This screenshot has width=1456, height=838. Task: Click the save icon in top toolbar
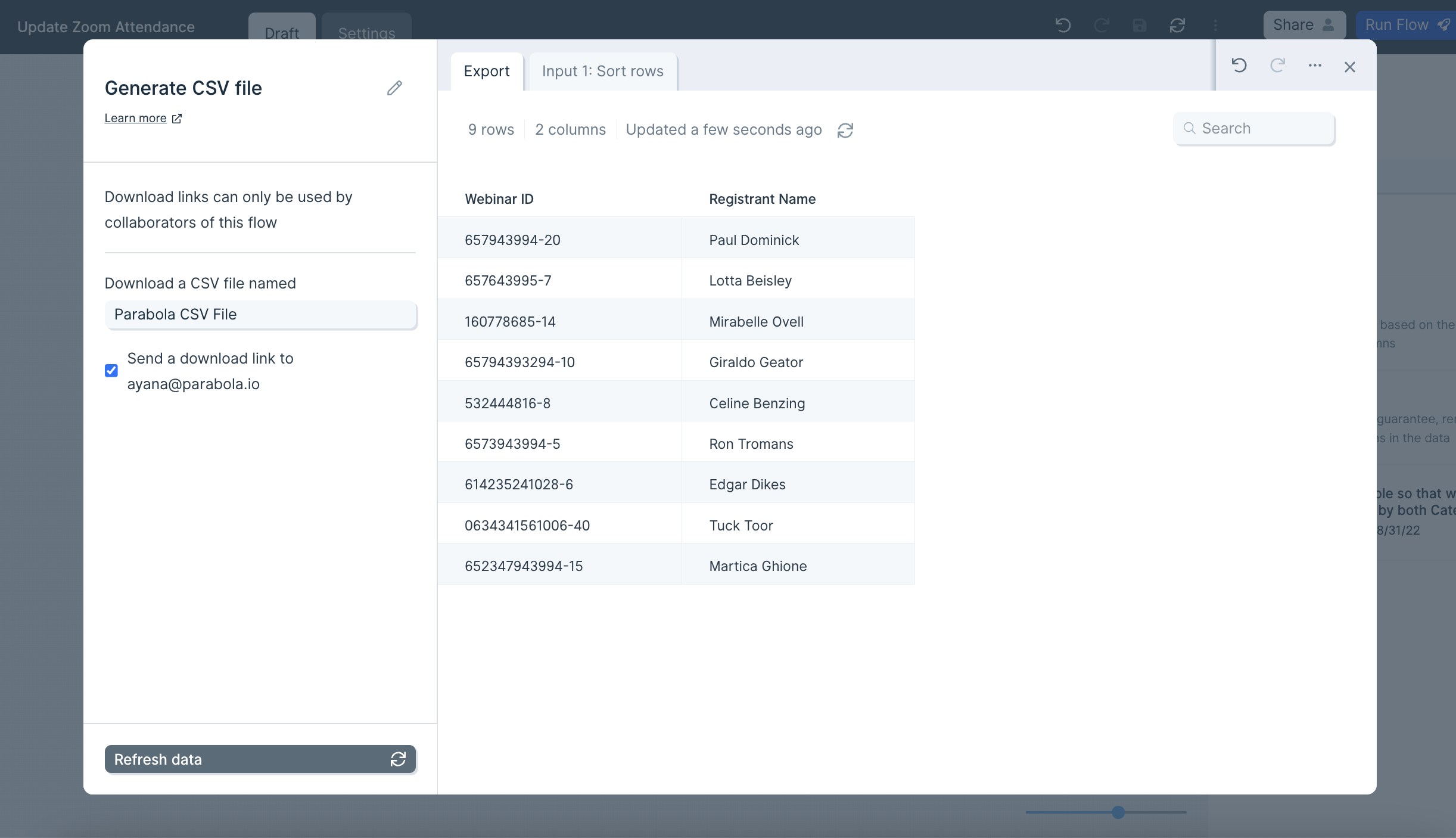(1139, 25)
